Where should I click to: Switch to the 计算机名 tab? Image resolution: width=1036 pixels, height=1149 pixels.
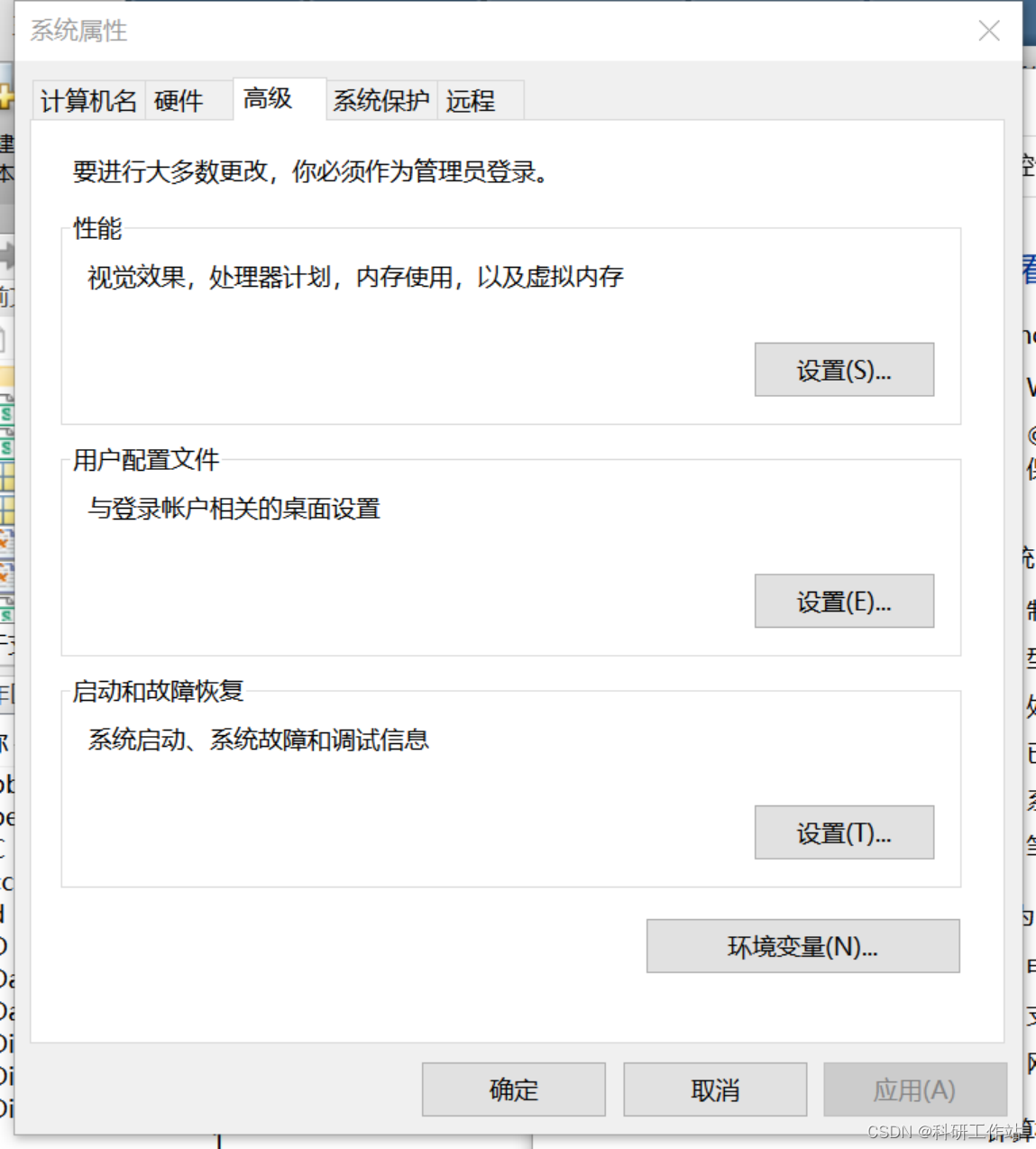point(87,100)
